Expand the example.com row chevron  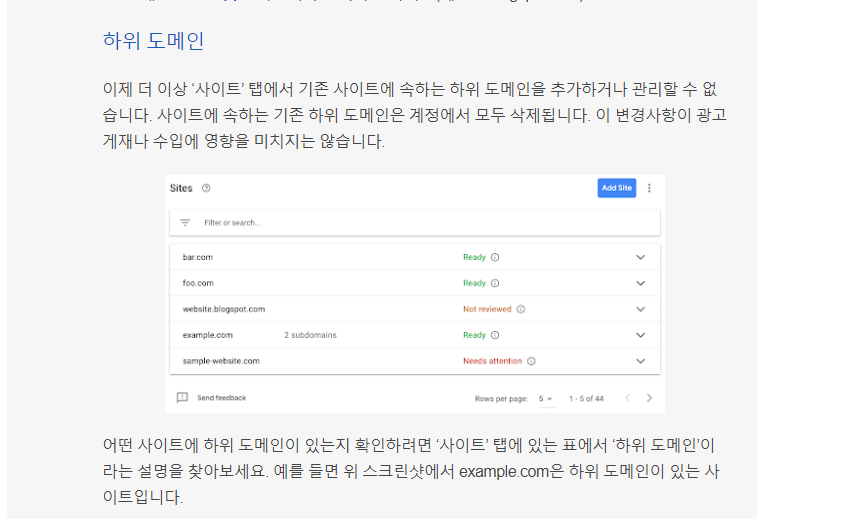coord(641,335)
